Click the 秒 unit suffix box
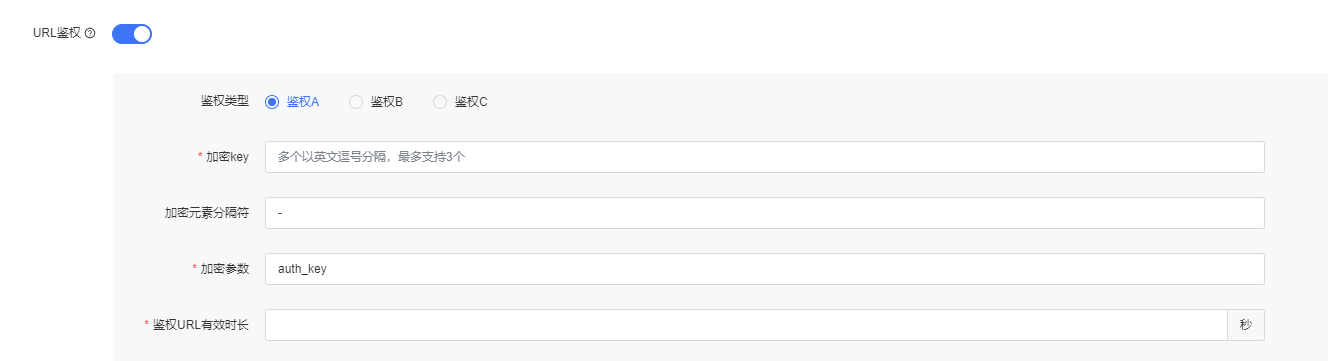Screen dimensions: 1328x361 (1246, 325)
